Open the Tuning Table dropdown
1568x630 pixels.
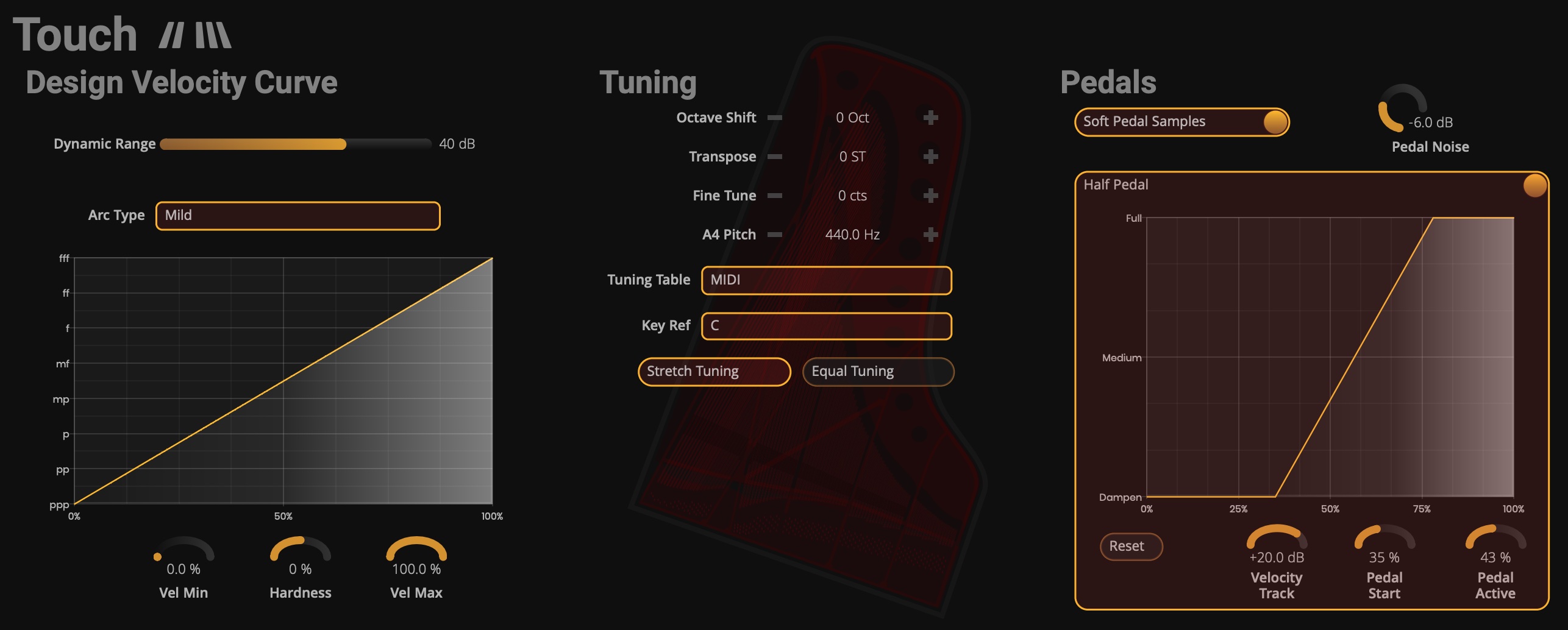point(826,280)
